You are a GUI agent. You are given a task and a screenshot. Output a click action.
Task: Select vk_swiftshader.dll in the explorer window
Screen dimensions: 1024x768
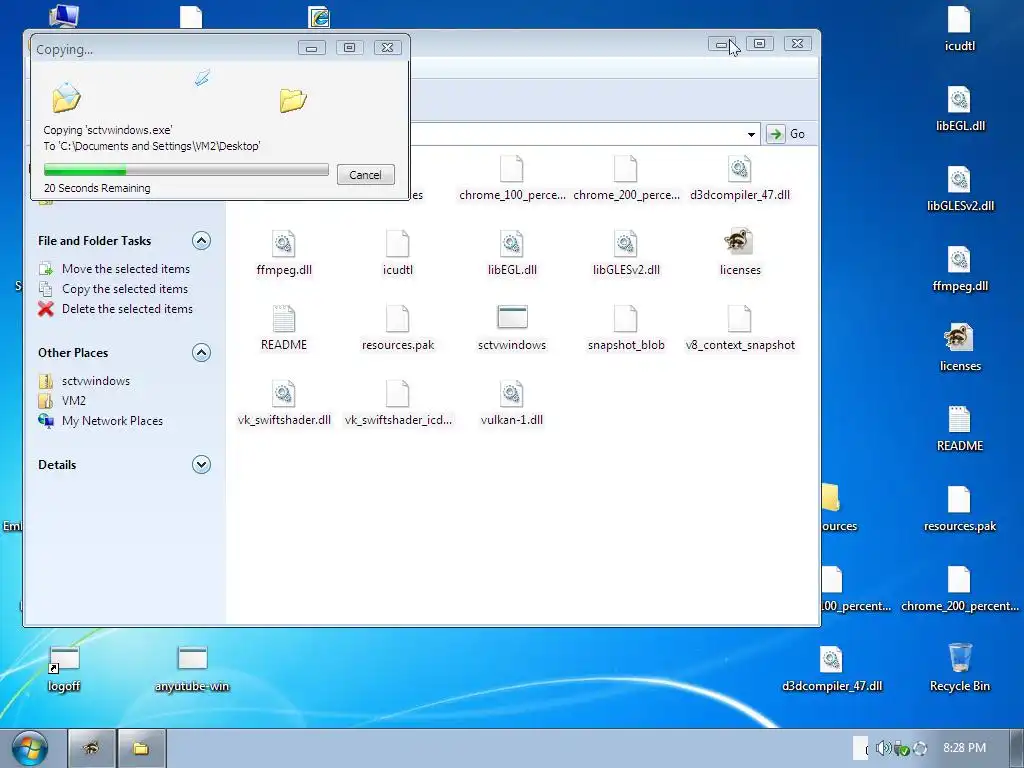point(284,404)
